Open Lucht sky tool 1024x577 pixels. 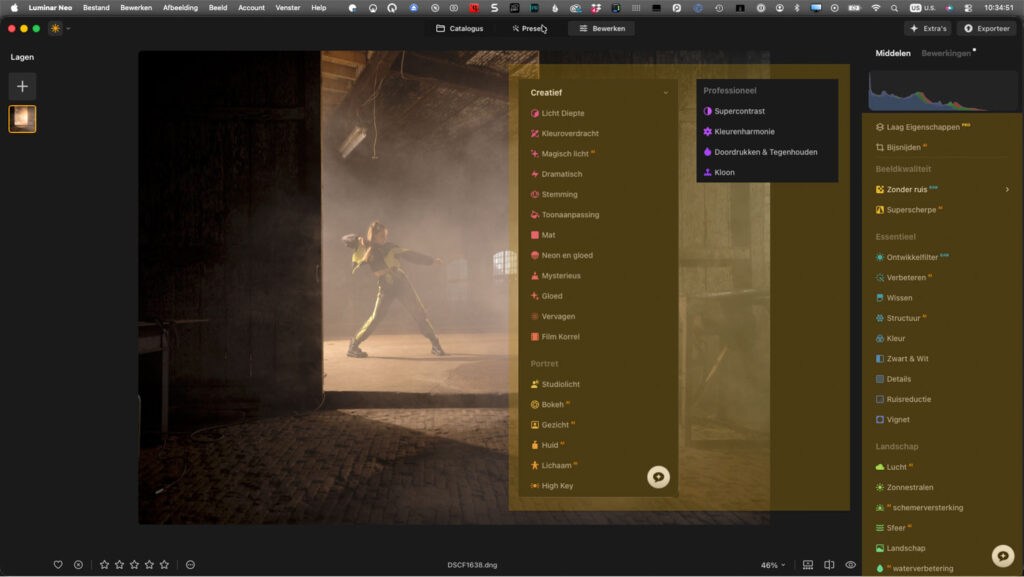894,467
